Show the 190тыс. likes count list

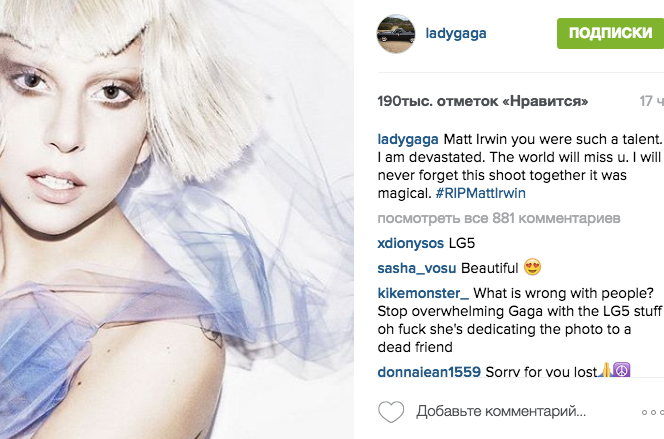pyautogui.click(x=483, y=101)
